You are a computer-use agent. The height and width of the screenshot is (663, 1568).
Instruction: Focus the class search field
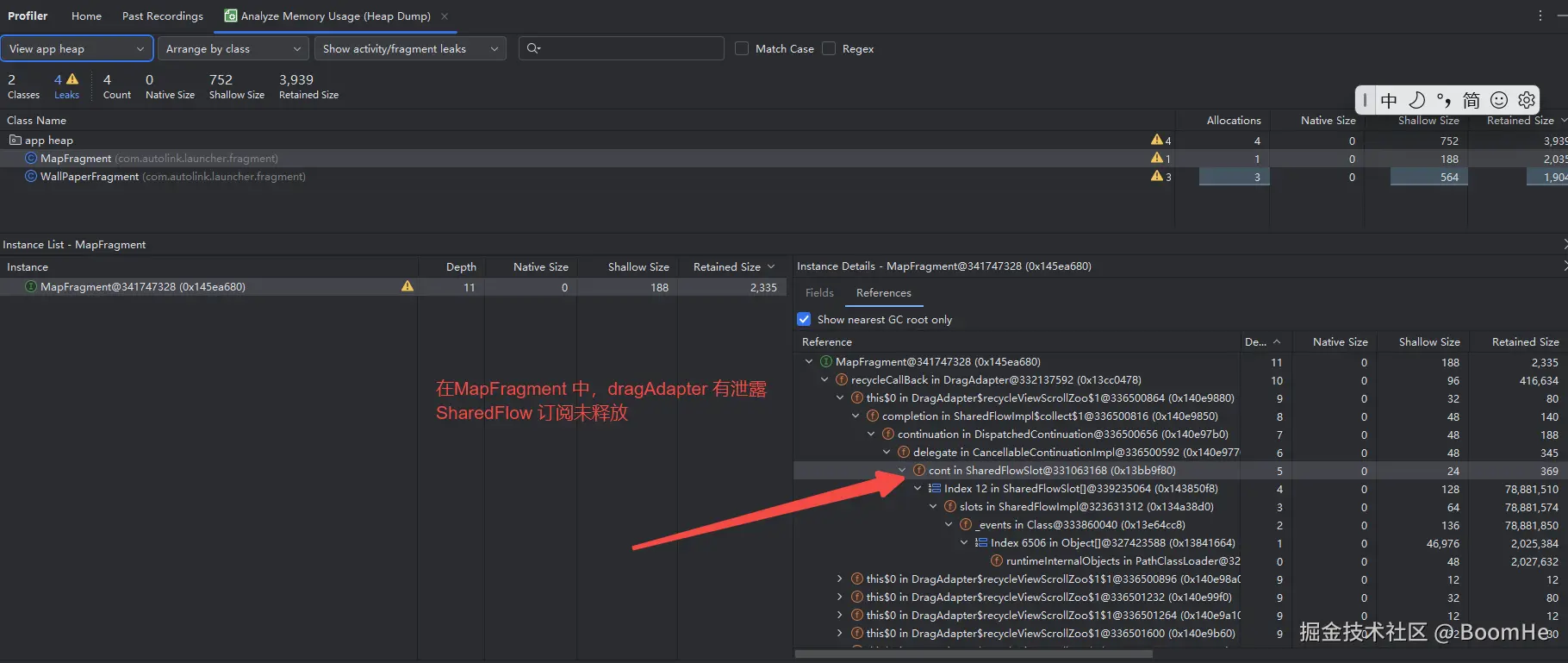coord(621,48)
